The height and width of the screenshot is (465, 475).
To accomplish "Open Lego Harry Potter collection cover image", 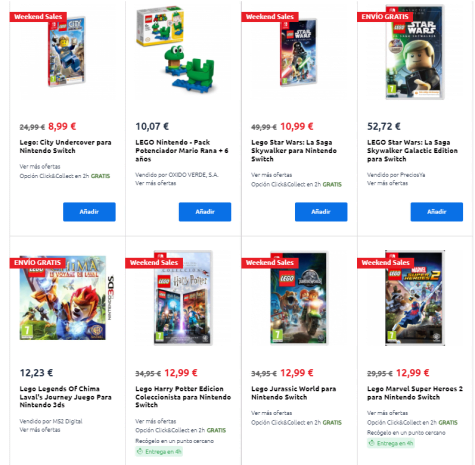I will click(183, 298).
